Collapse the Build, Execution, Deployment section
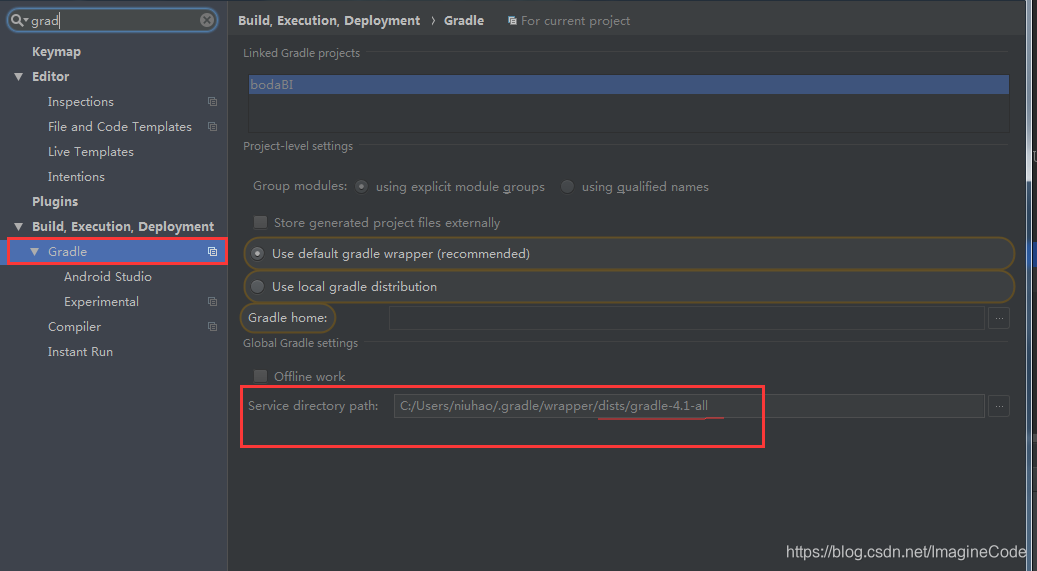Image resolution: width=1037 pixels, height=571 pixels. (19, 227)
